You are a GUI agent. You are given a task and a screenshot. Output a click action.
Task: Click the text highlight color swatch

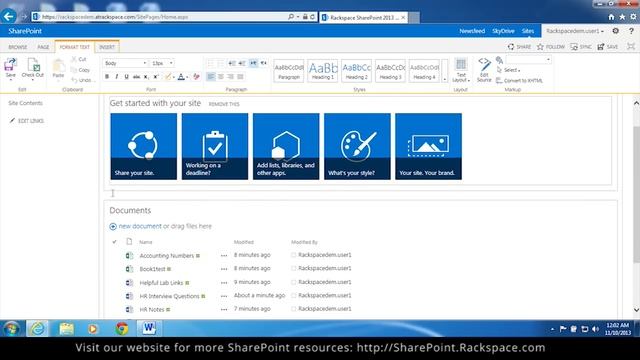point(167,77)
